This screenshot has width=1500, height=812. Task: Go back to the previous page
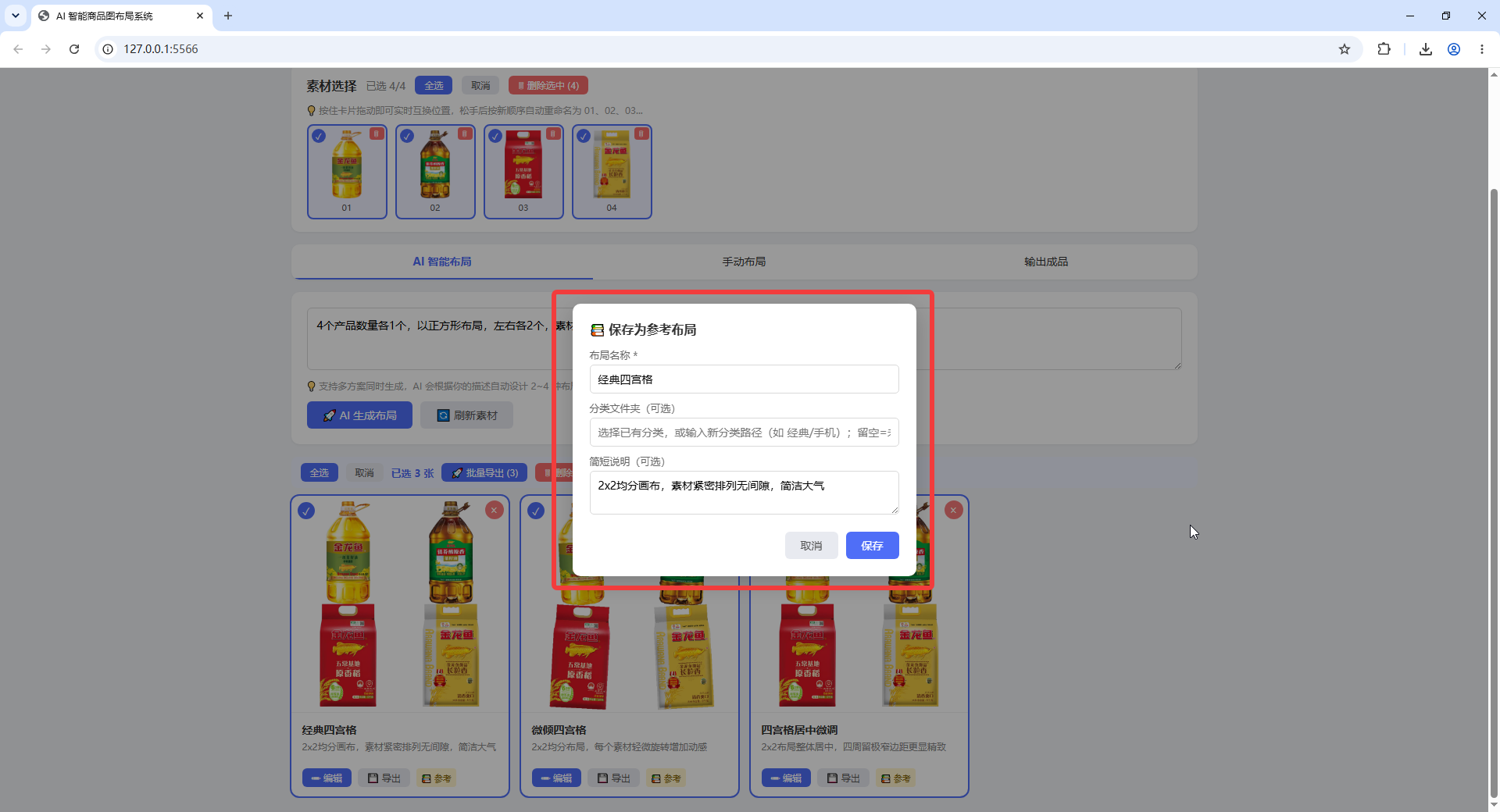(x=18, y=49)
